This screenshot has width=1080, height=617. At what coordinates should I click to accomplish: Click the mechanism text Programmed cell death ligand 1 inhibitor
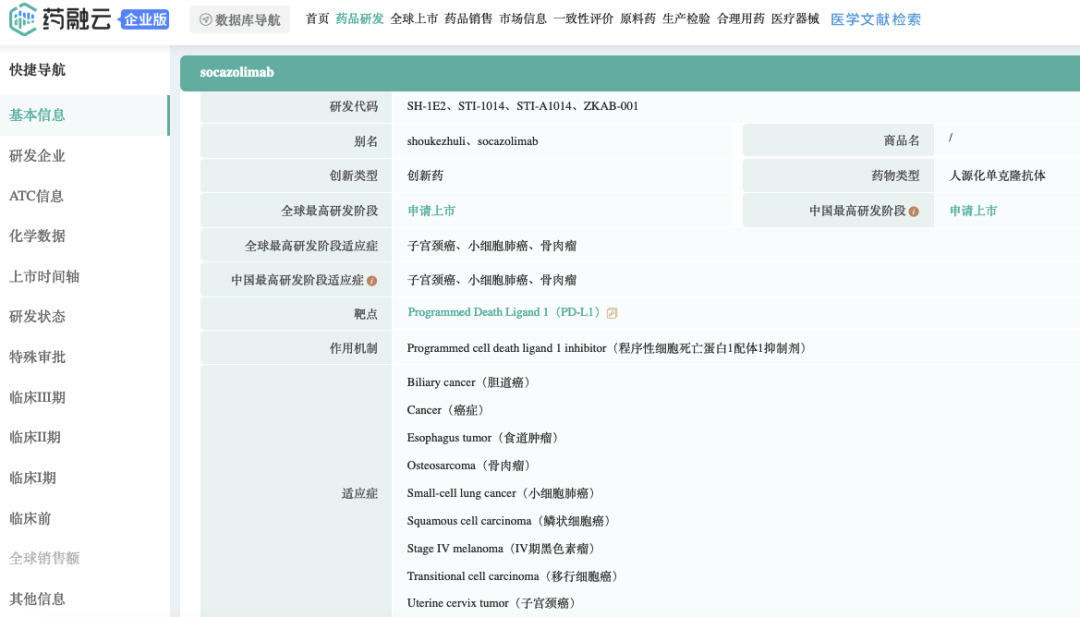coord(506,348)
